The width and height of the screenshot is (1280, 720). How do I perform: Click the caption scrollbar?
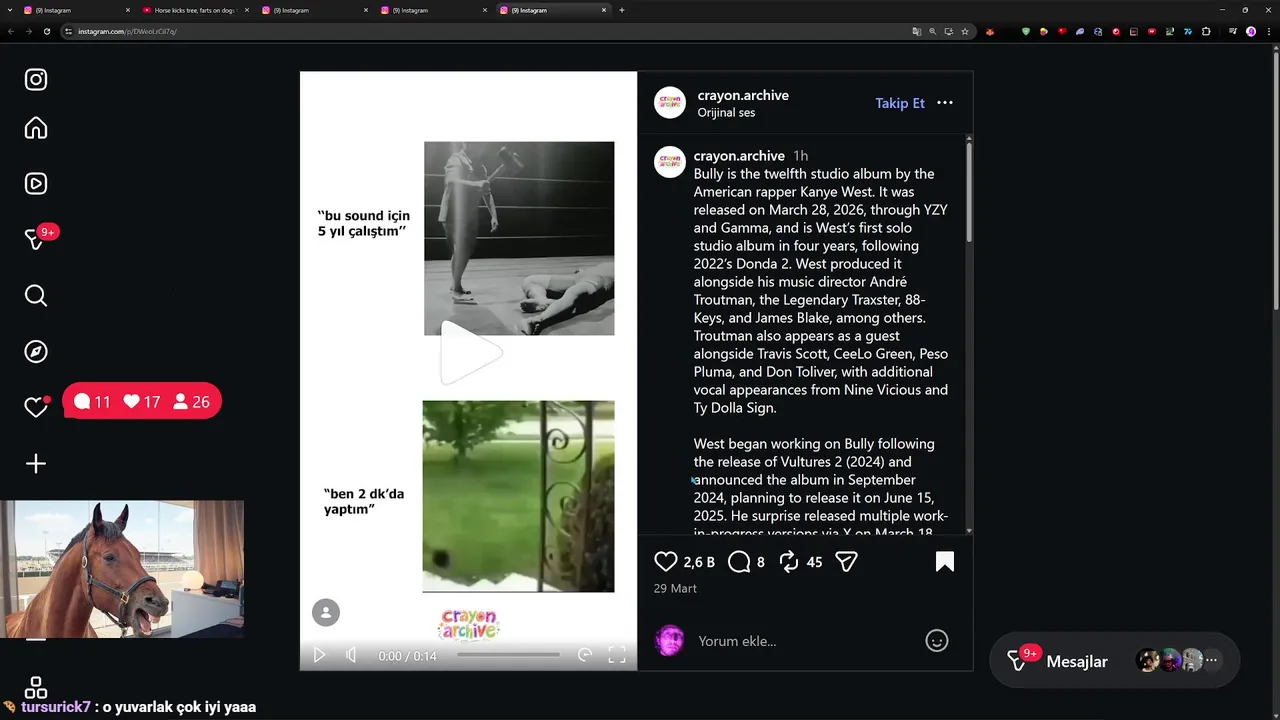969,190
